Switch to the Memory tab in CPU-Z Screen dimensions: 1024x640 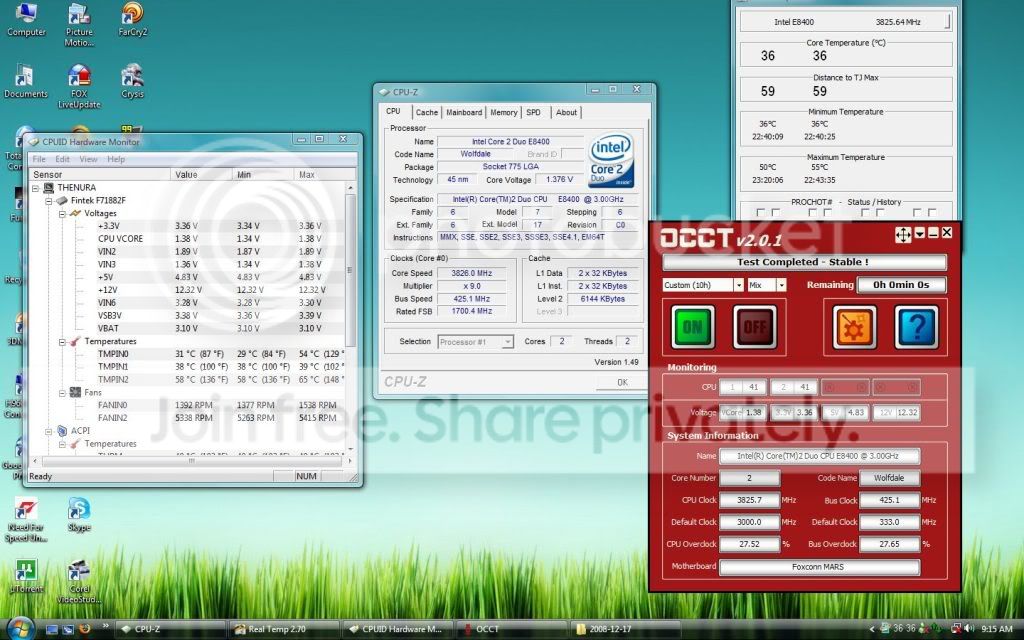pos(504,112)
